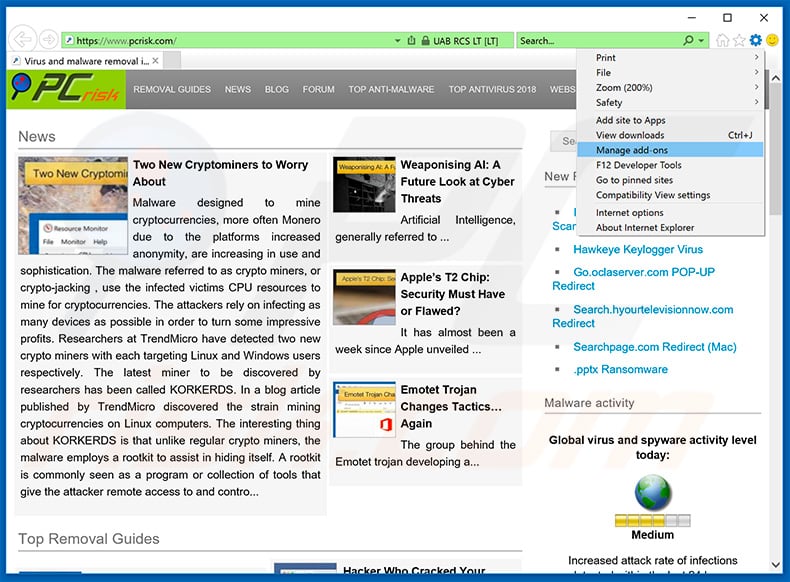Open Weaponising AI article headline
The height and width of the screenshot is (582, 790).
457,181
